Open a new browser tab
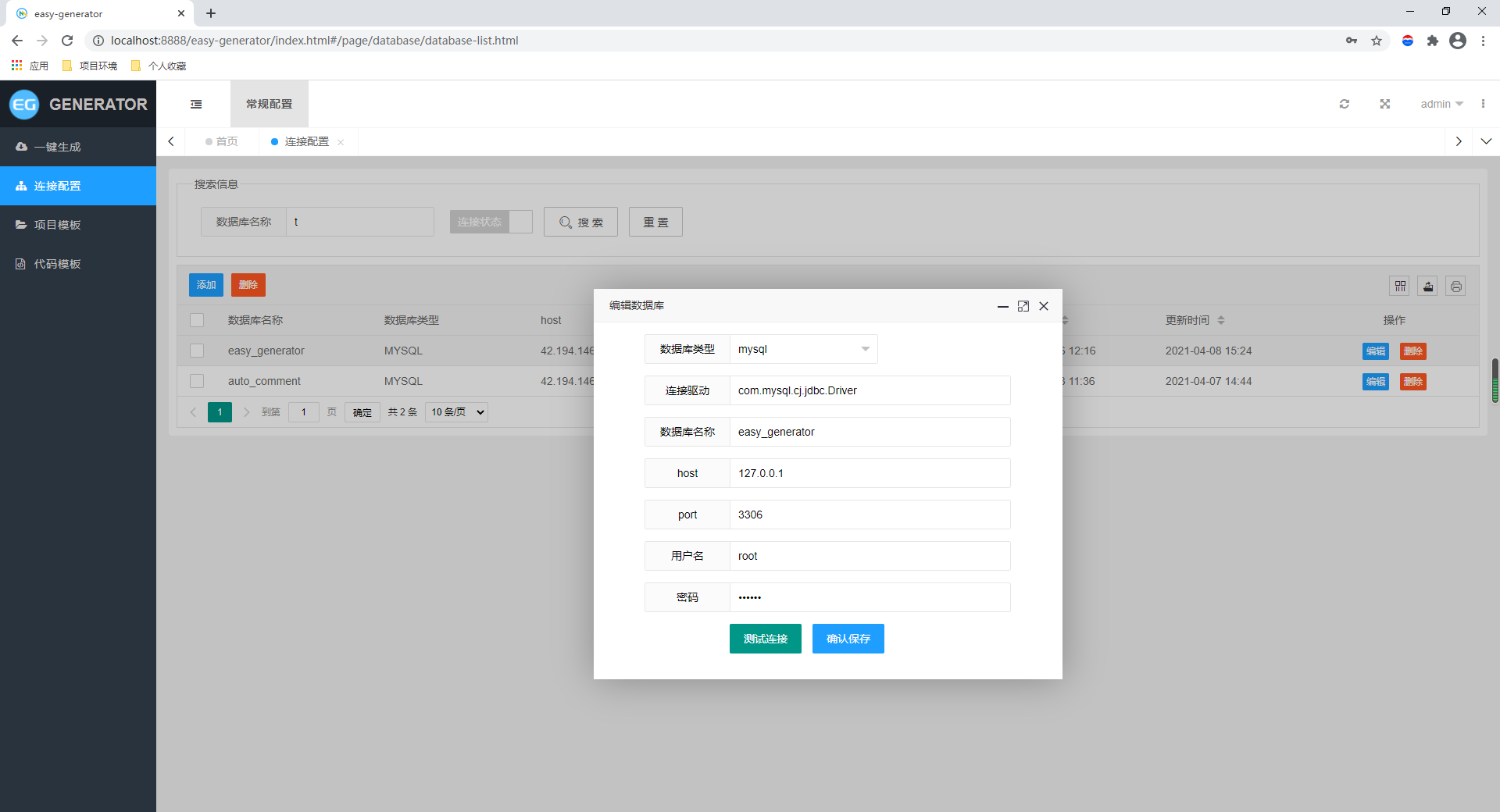Viewport: 1500px width, 812px height. pyautogui.click(x=211, y=13)
